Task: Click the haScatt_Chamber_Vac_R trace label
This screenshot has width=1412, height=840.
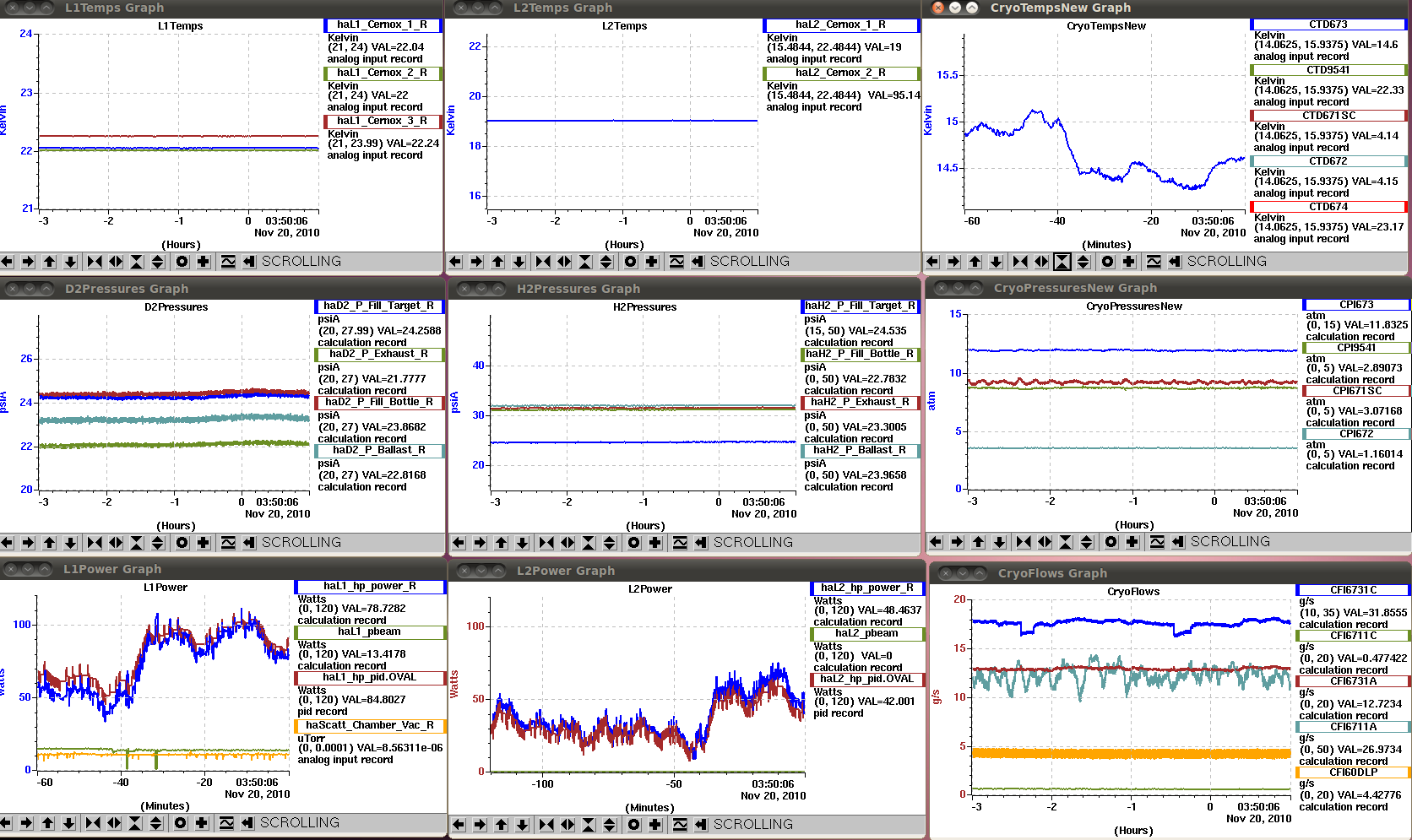Action: click(x=370, y=725)
